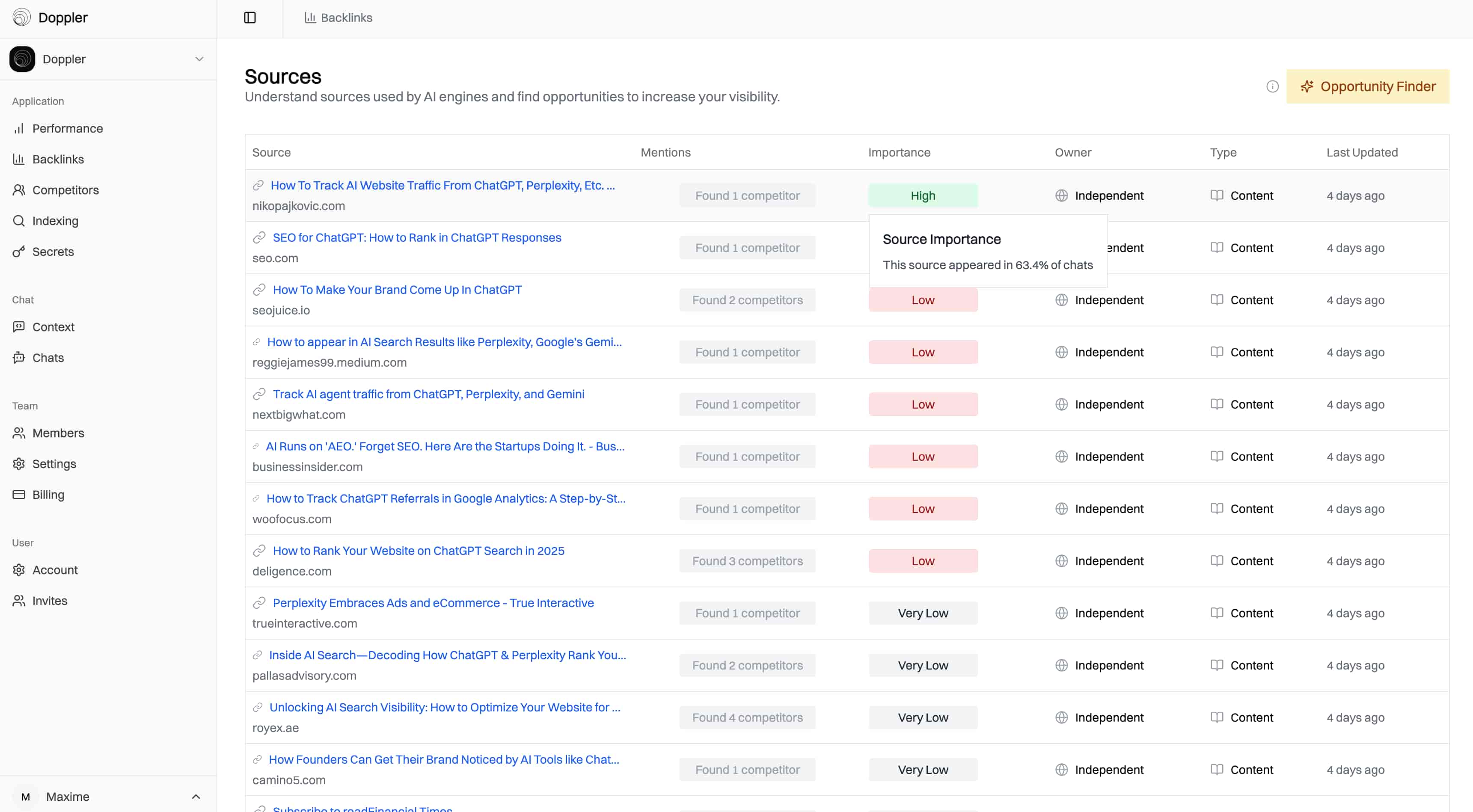Expand the Doppler workspace dropdown
Screen dimensions: 1473x812
[199, 59]
